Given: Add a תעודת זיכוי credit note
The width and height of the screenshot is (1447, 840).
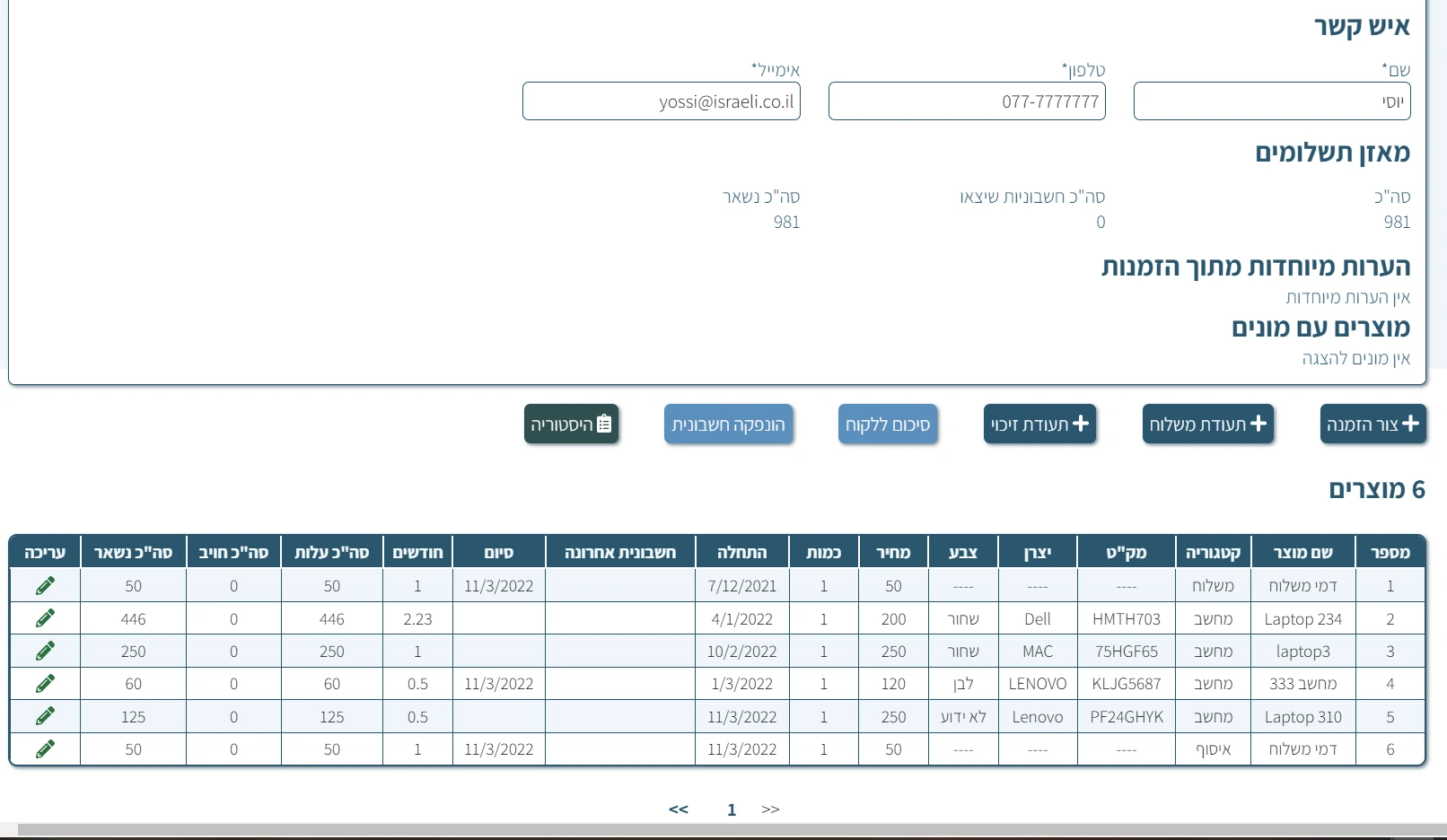Looking at the screenshot, I should click(1039, 424).
